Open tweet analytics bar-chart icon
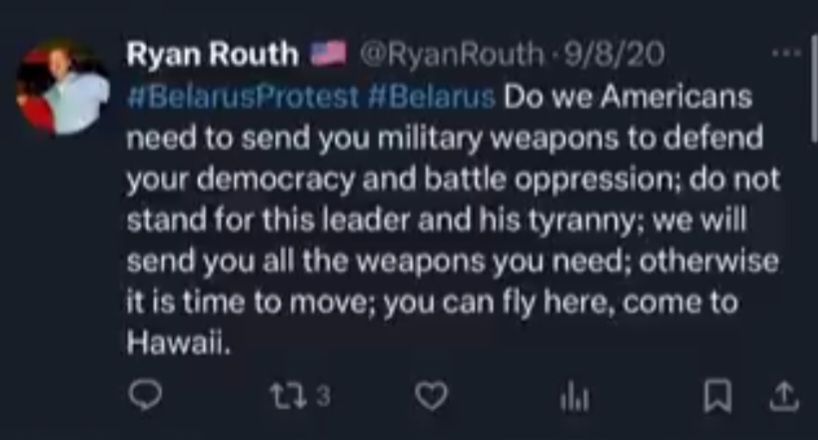Screen dimensions: 818x440 click(572, 399)
